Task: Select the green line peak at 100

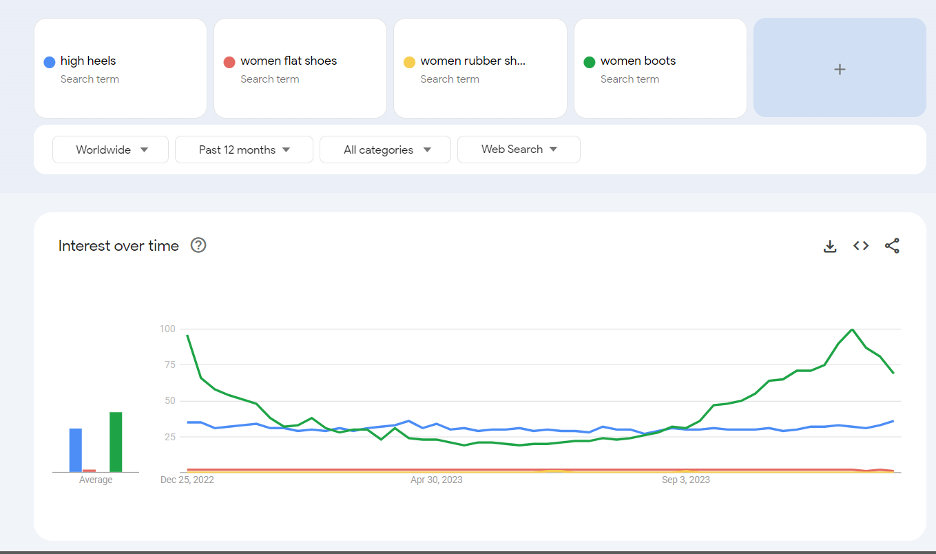Action: tap(852, 330)
